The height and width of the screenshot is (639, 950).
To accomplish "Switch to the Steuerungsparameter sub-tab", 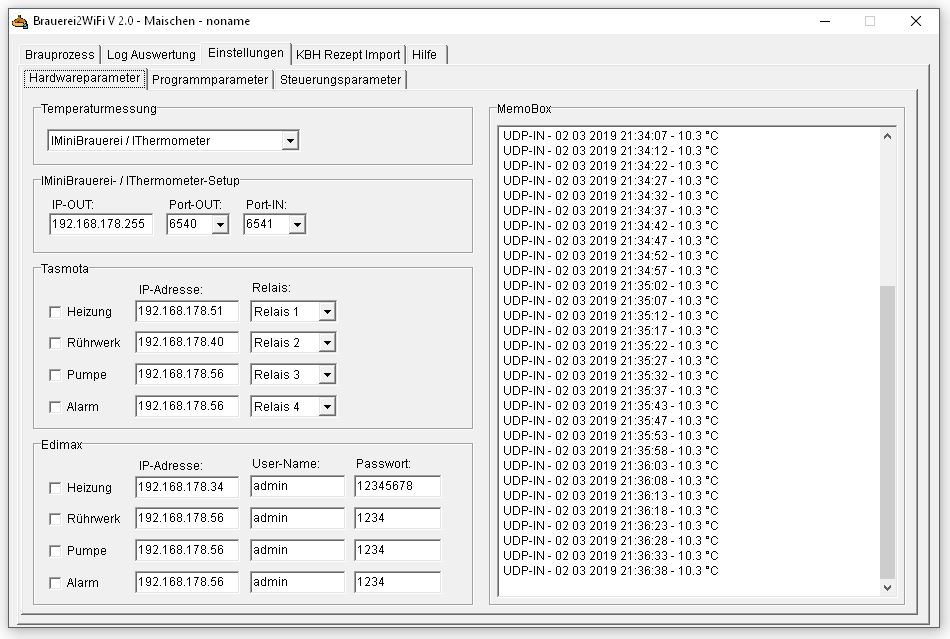I will click(340, 80).
